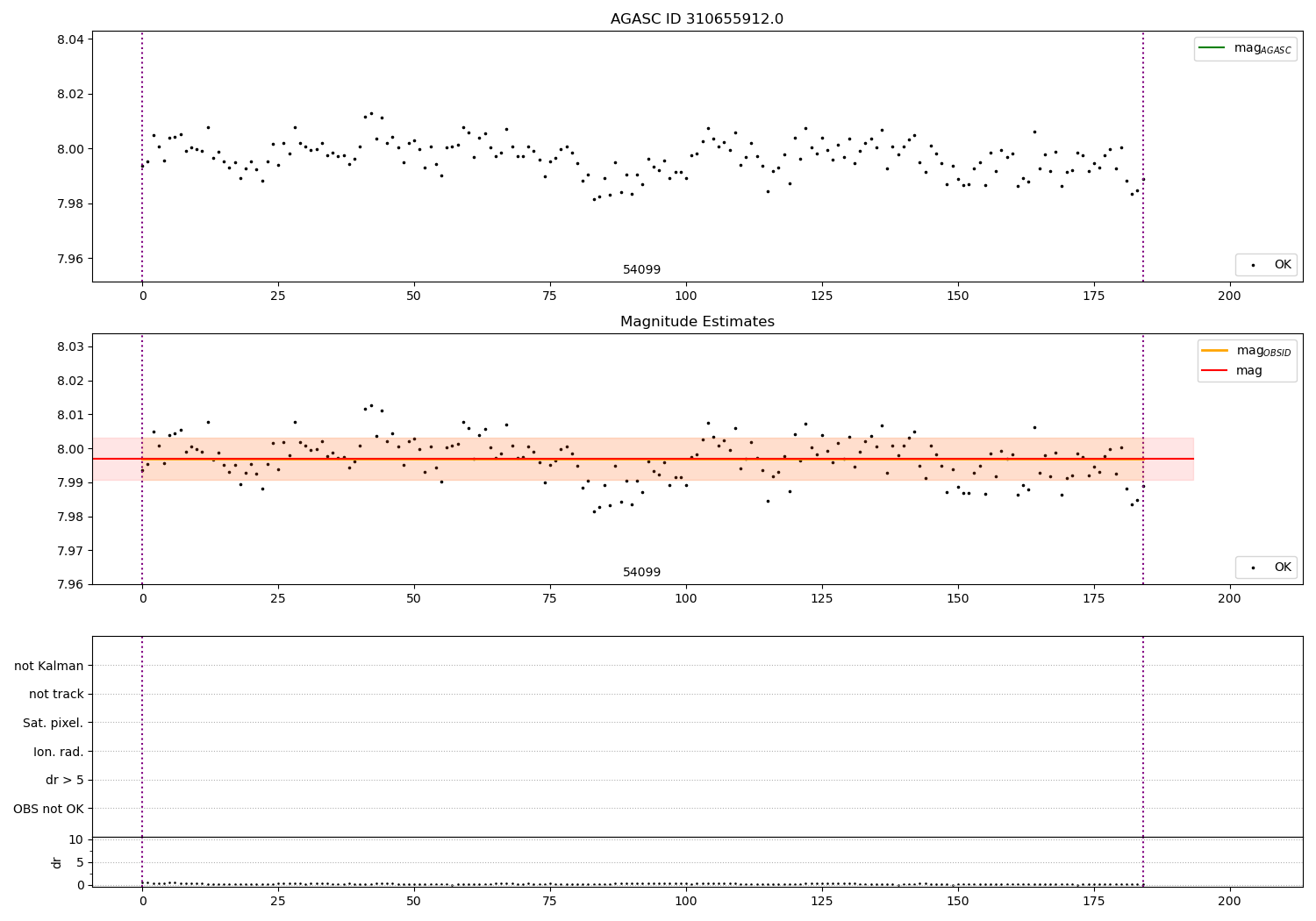Click the x-axis tick 175 on the bottom plot
Image resolution: width=1316 pixels, height=921 pixels.
click(x=1094, y=901)
